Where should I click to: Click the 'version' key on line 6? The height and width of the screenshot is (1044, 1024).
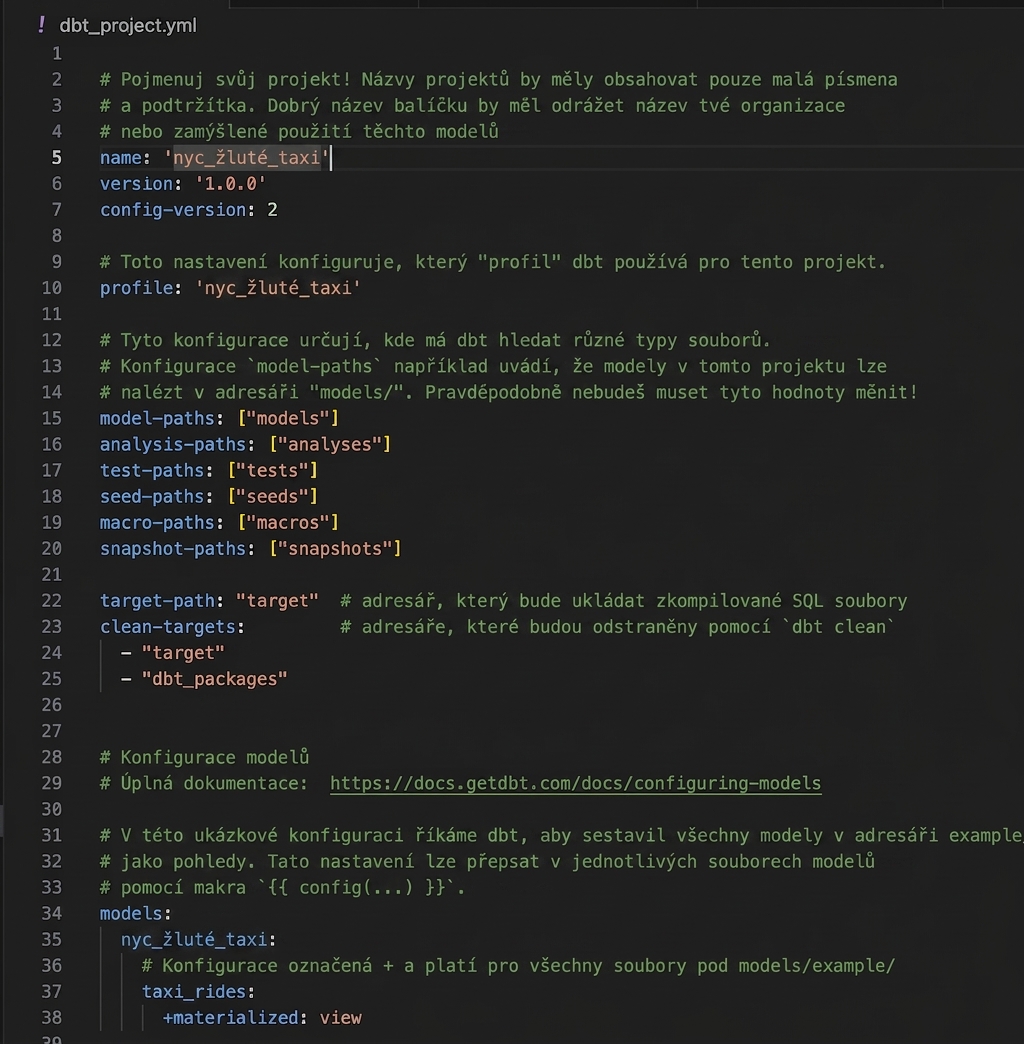(x=136, y=184)
